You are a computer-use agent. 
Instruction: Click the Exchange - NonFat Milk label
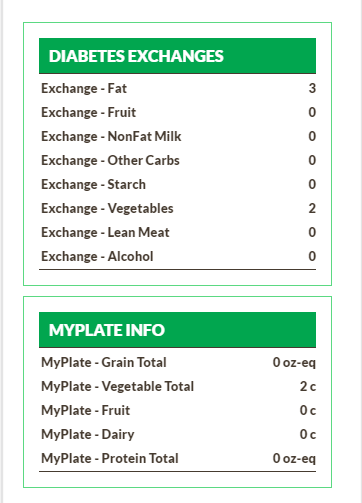[x=111, y=137]
